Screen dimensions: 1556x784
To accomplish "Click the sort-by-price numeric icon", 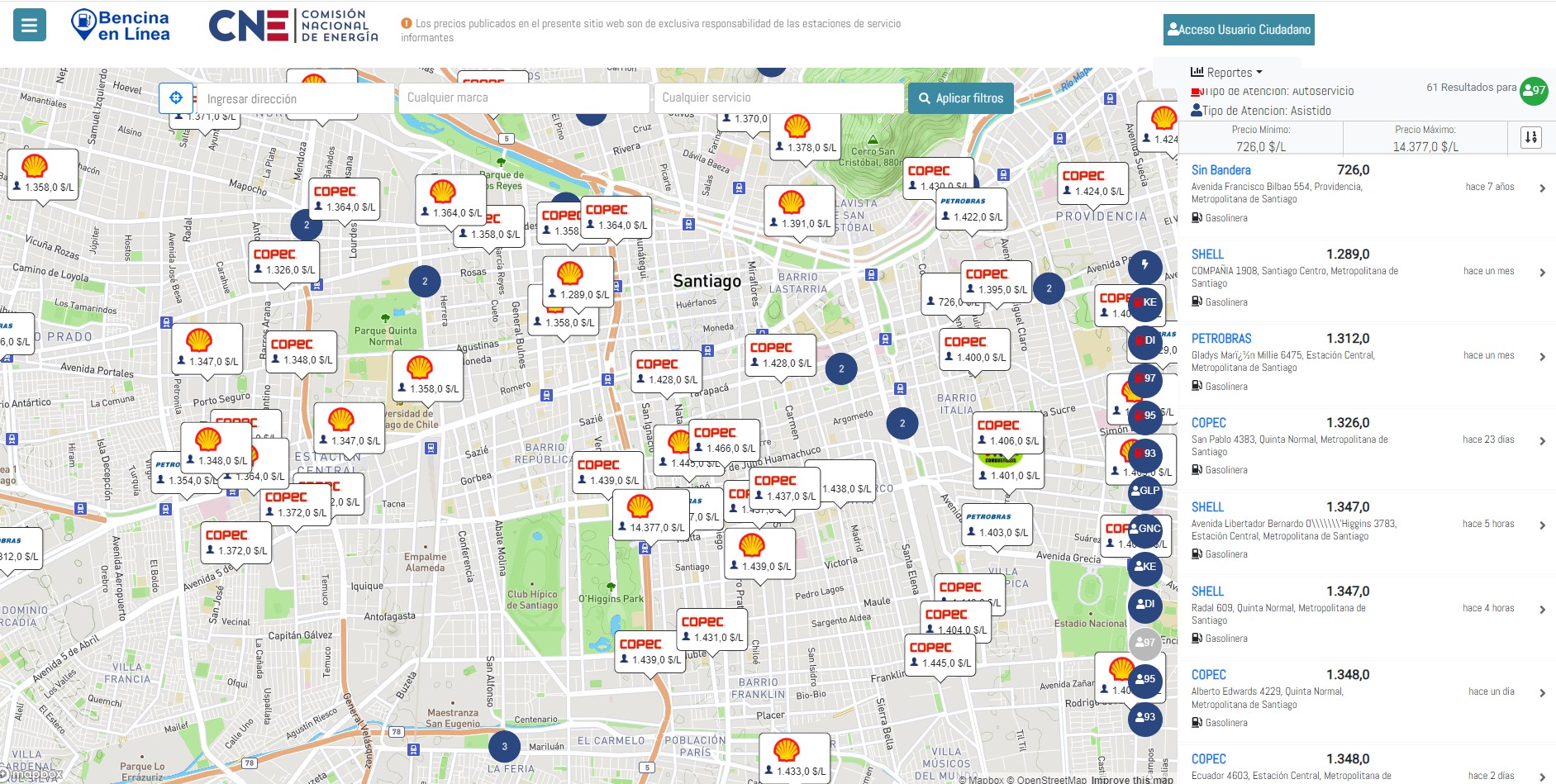I will (x=1530, y=137).
